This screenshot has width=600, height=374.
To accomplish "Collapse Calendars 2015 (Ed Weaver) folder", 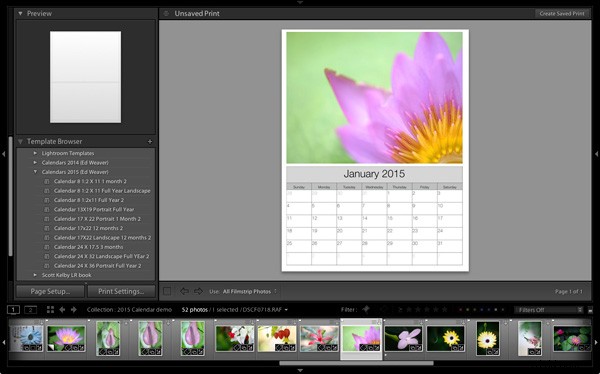I will tap(35, 172).
